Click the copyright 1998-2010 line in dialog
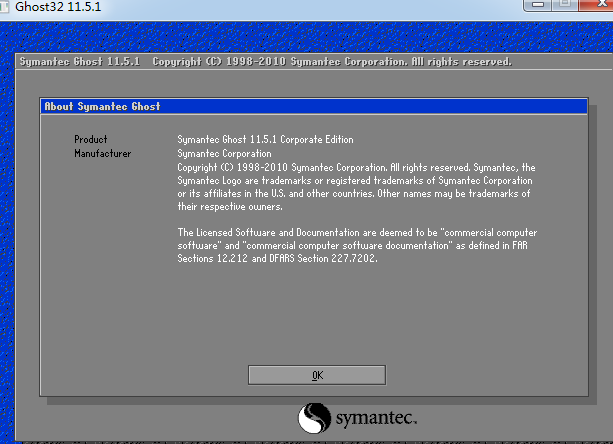Screen dimensions: 613x444 [356, 167]
